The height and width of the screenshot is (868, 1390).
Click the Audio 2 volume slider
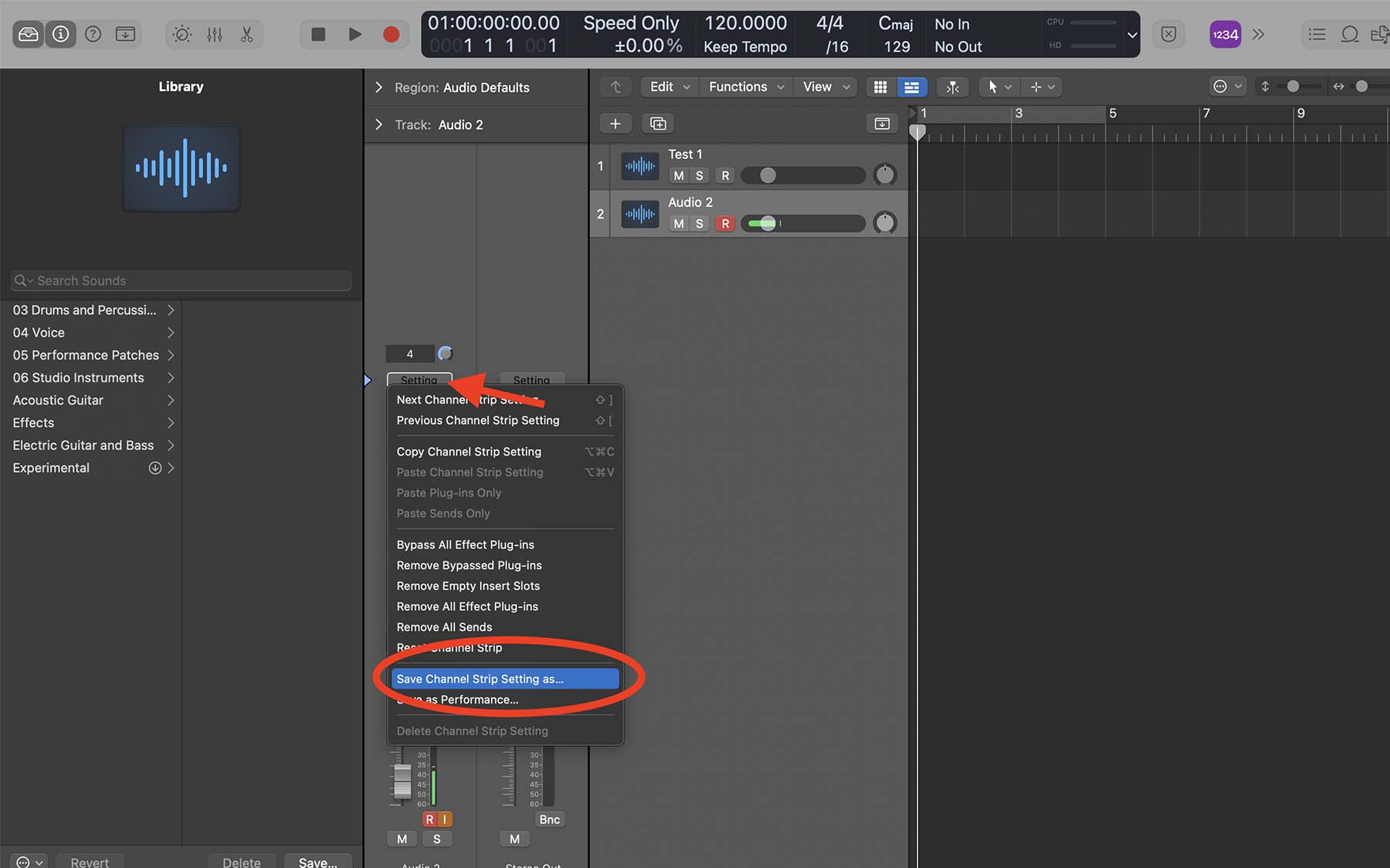[x=803, y=223]
